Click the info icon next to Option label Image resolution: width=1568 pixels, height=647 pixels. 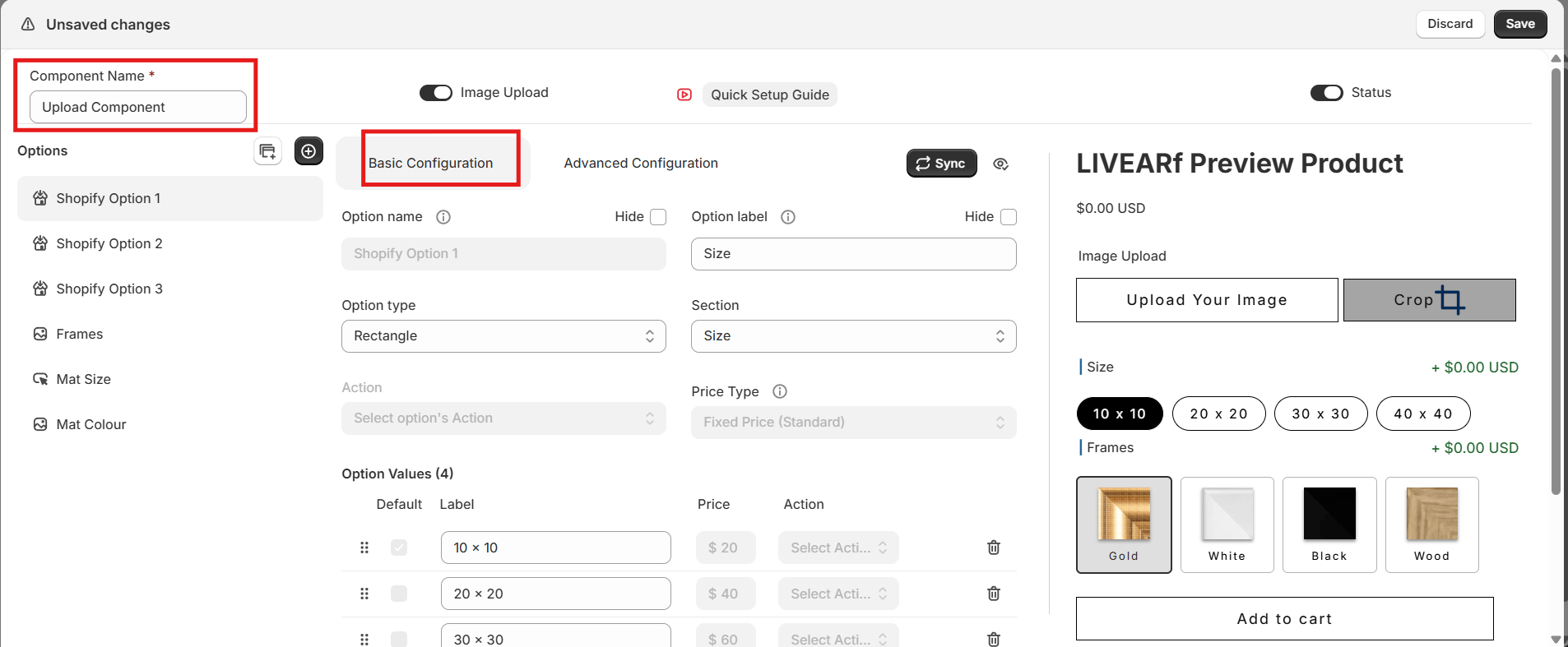[788, 217]
